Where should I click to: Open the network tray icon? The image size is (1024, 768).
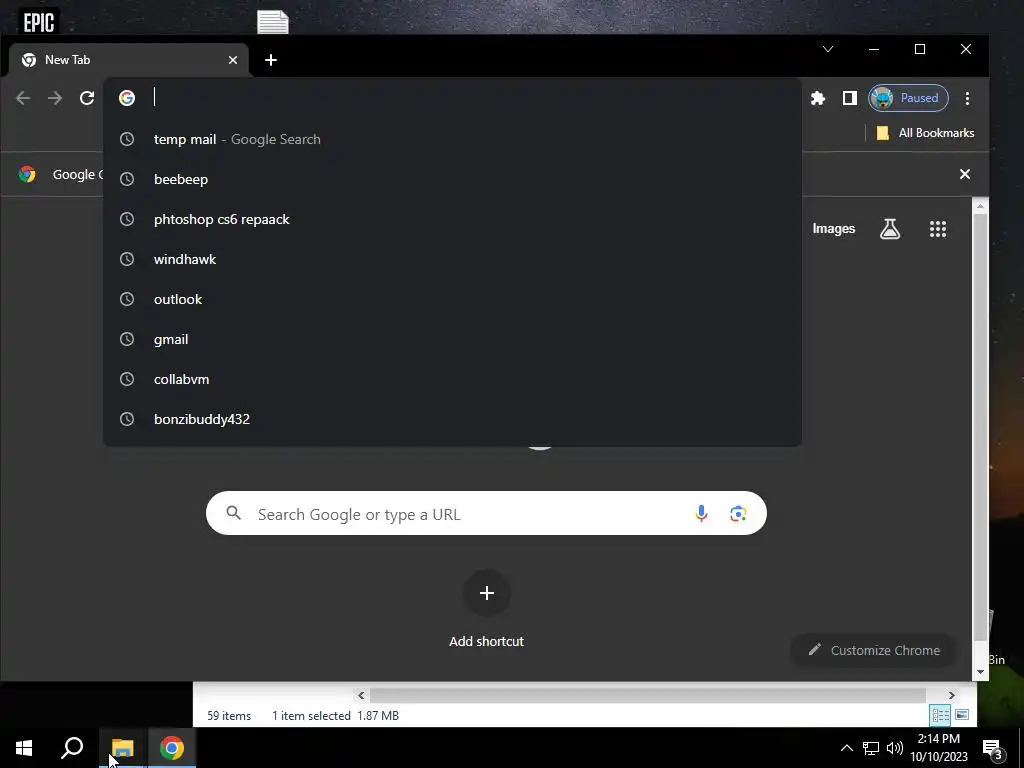click(x=871, y=748)
